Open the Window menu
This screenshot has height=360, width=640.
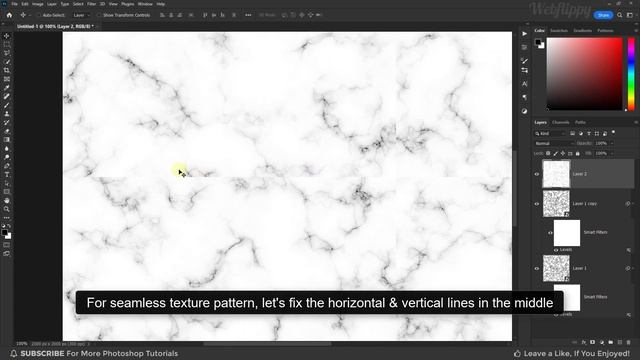[145, 4]
